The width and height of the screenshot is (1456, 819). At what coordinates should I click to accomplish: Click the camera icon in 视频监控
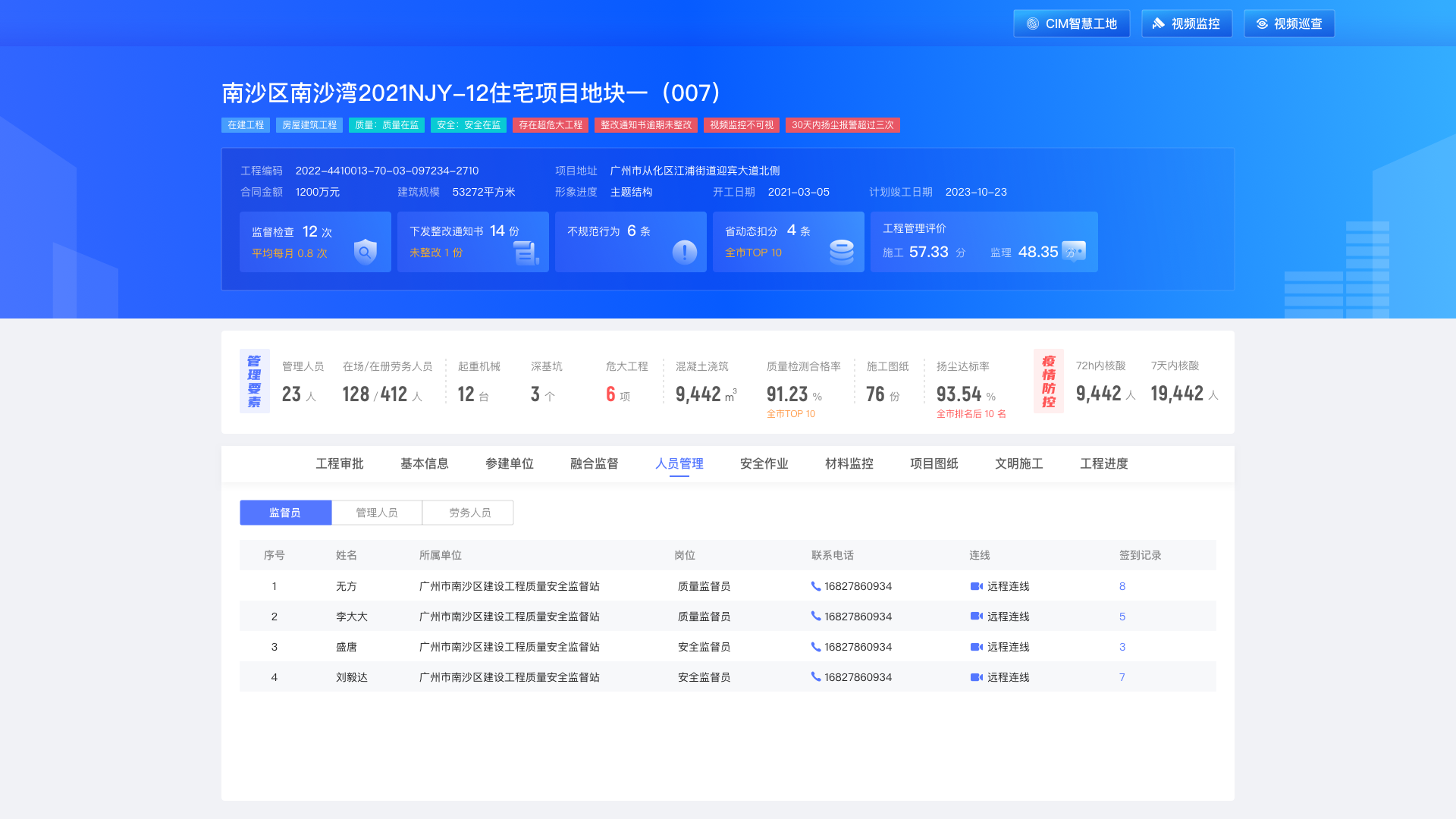coord(1158,24)
